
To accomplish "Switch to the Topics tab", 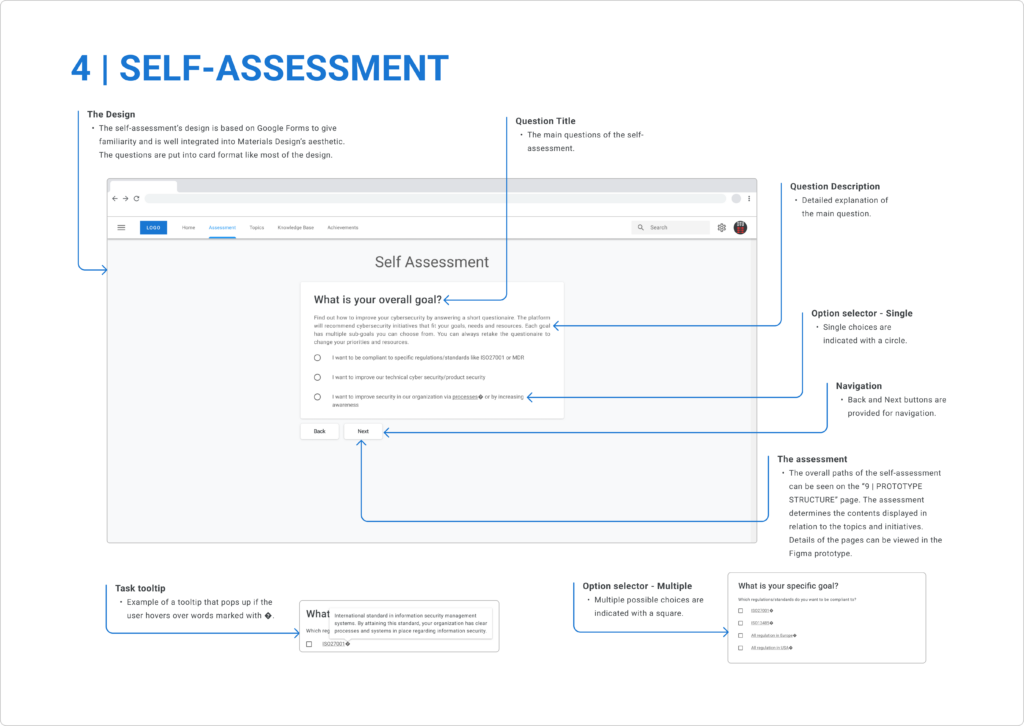I will pos(257,228).
